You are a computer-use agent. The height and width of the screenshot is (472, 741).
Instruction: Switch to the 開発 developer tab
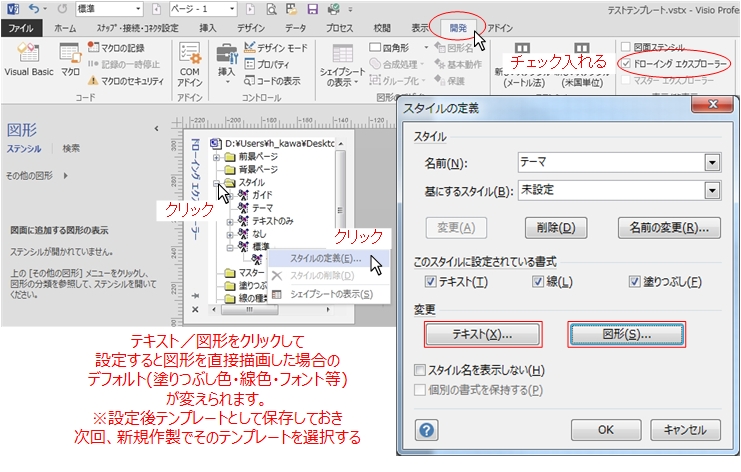[x=458, y=28]
